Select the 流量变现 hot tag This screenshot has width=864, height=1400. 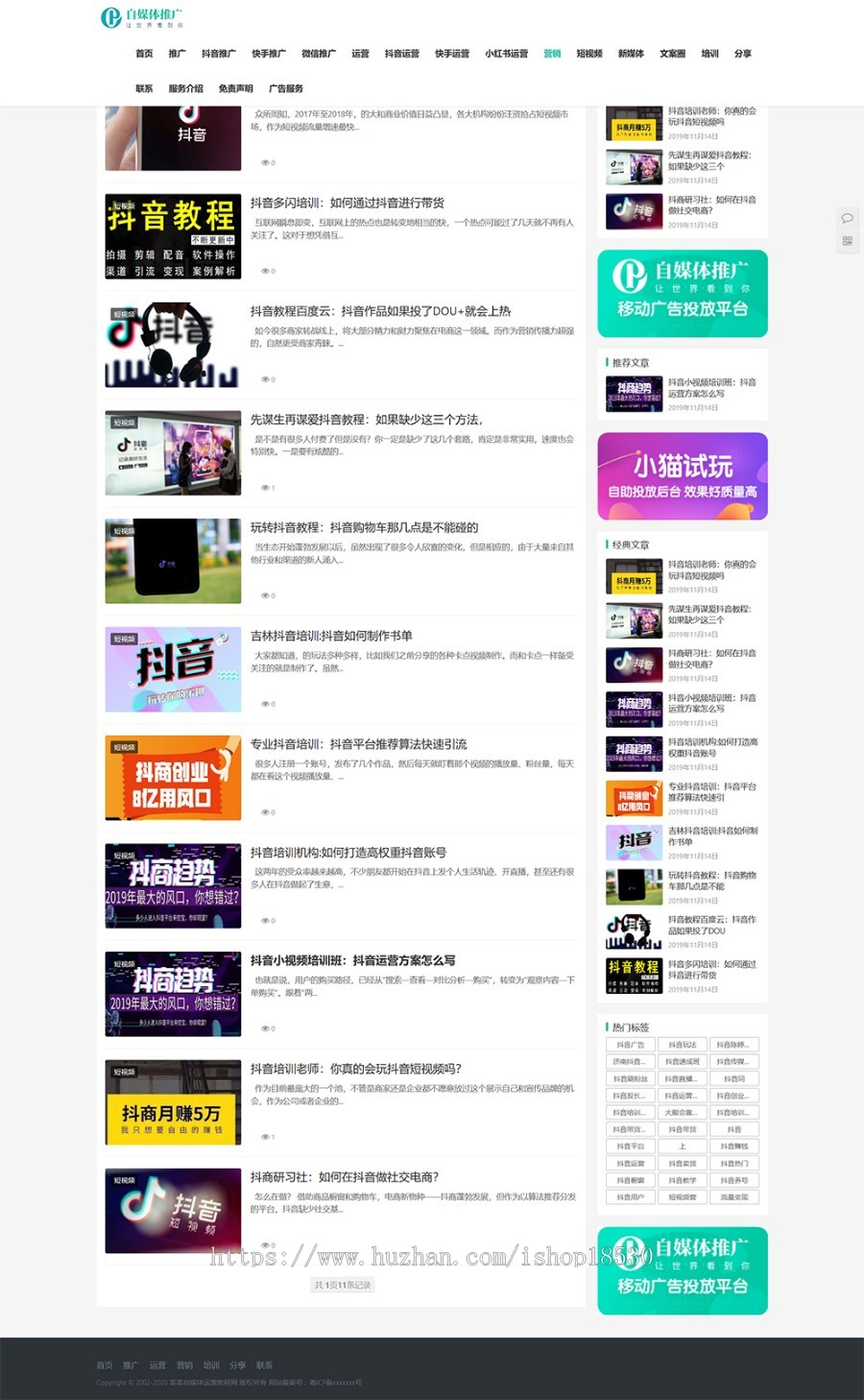pyautogui.click(x=734, y=1197)
